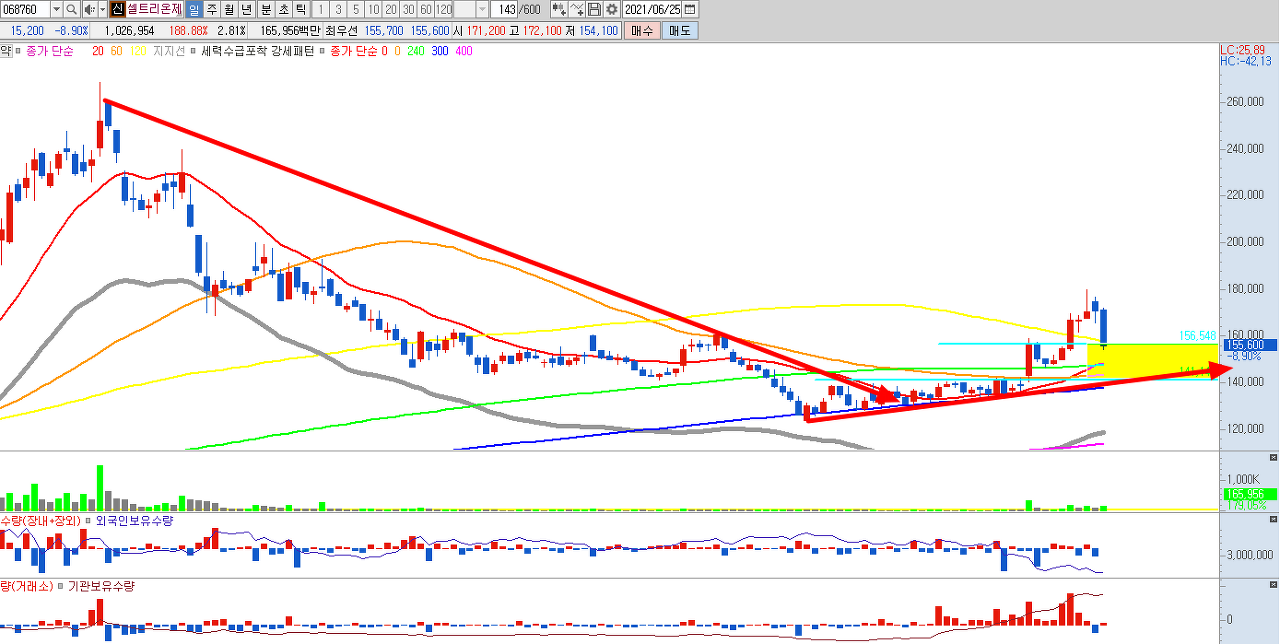Switch to the 분 minute period tab

(266, 9)
